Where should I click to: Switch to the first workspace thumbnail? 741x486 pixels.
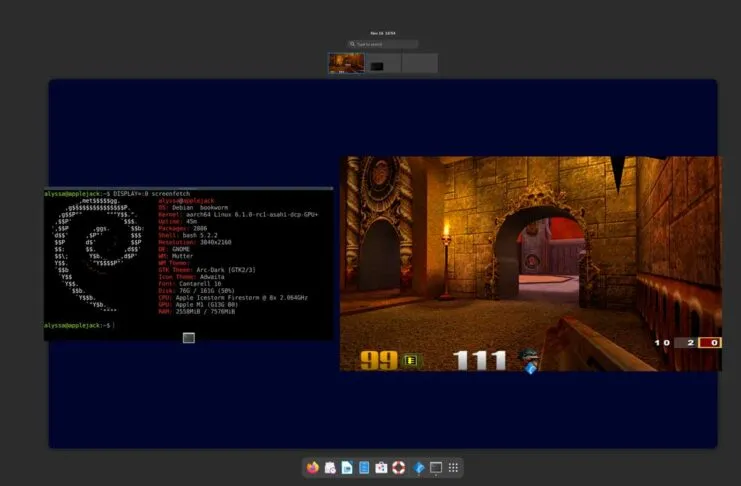(346, 63)
